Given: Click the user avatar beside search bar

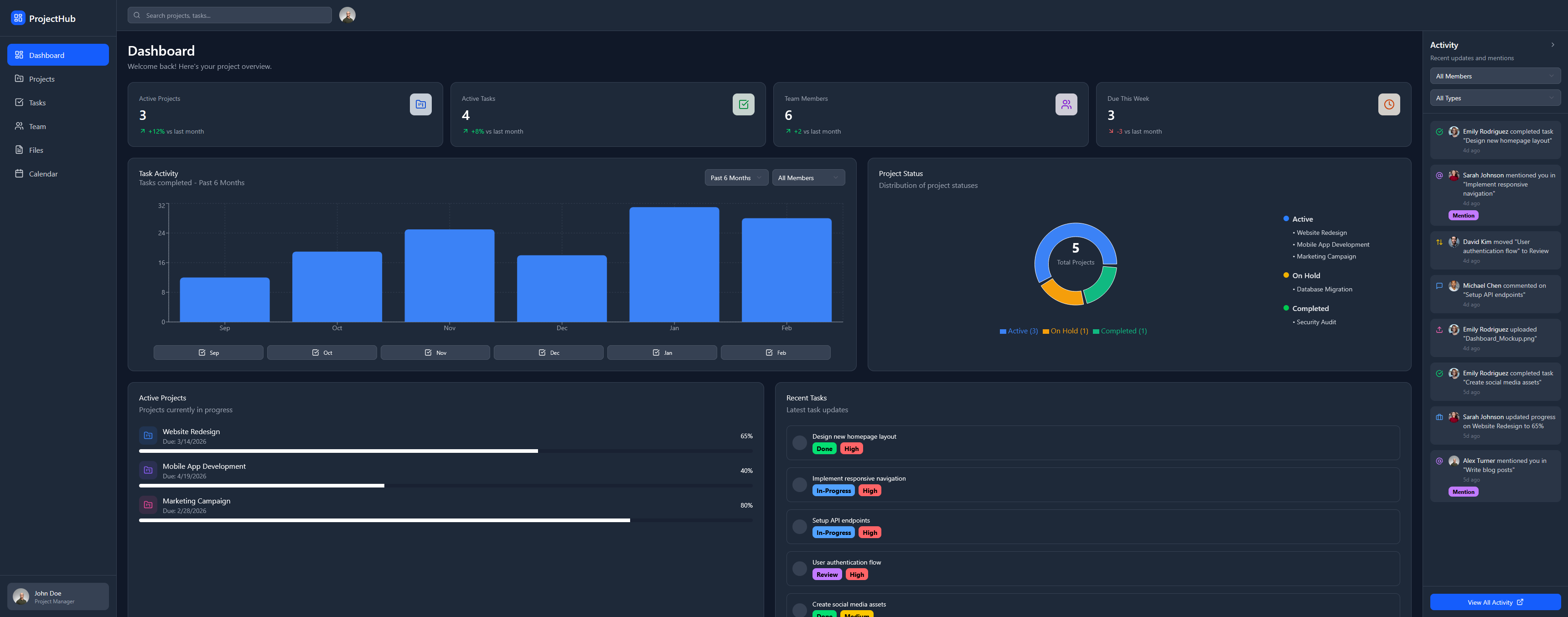Looking at the screenshot, I should coord(347,15).
